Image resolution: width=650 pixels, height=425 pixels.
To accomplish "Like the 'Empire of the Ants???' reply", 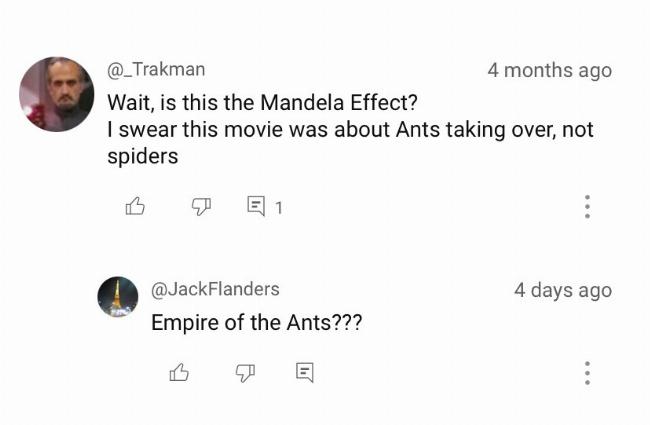I will click(x=179, y=372).
